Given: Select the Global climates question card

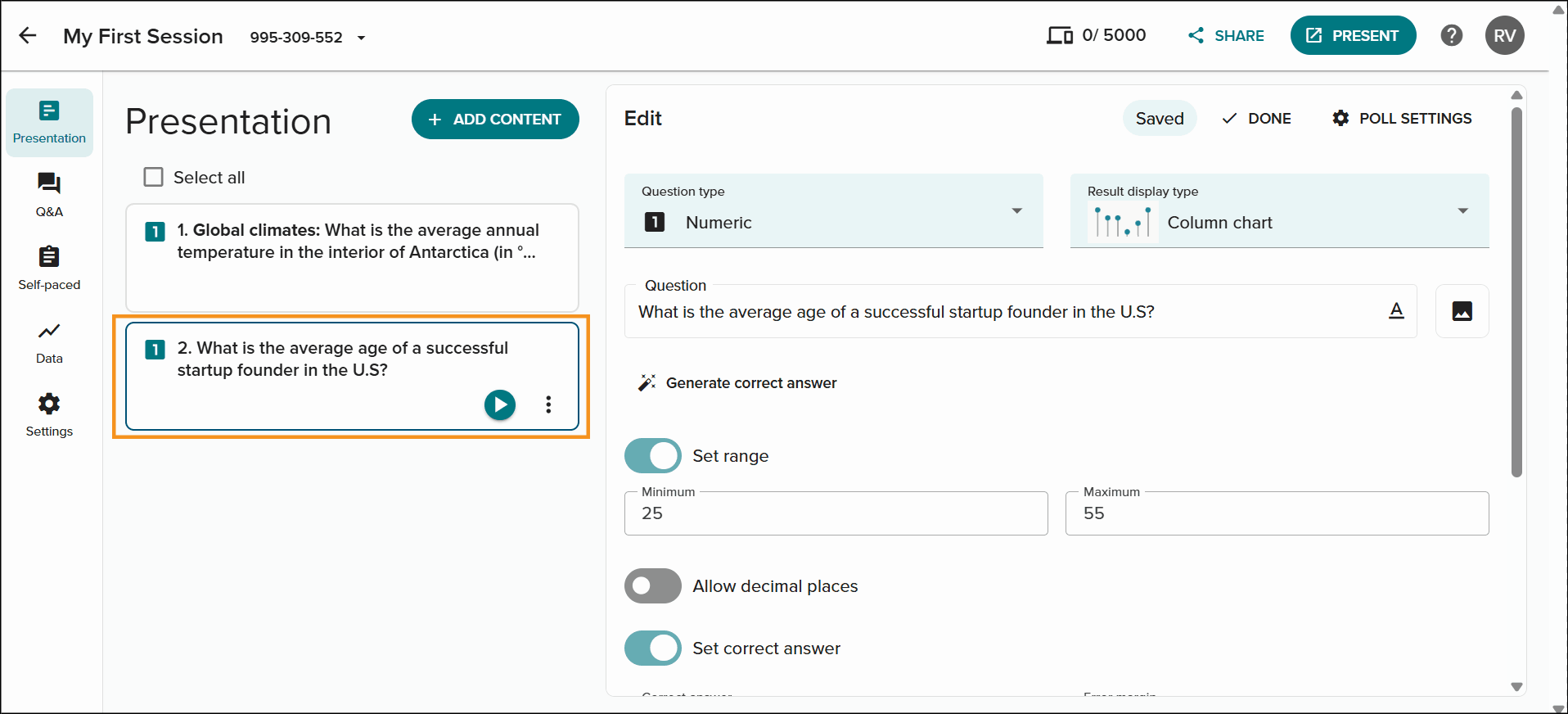Looking at the screenshot, I should tap(352, 257).
